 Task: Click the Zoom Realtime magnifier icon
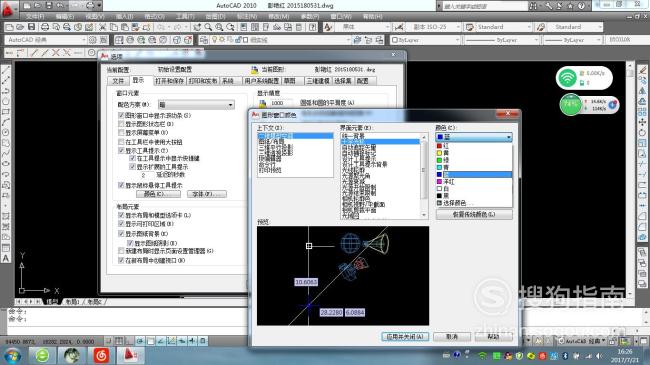tap(208, 27)
